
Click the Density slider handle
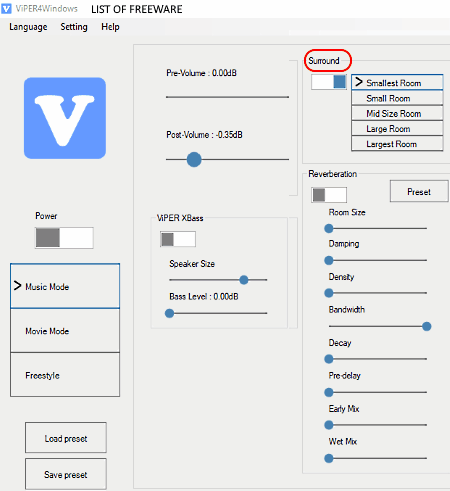[329, 293]
